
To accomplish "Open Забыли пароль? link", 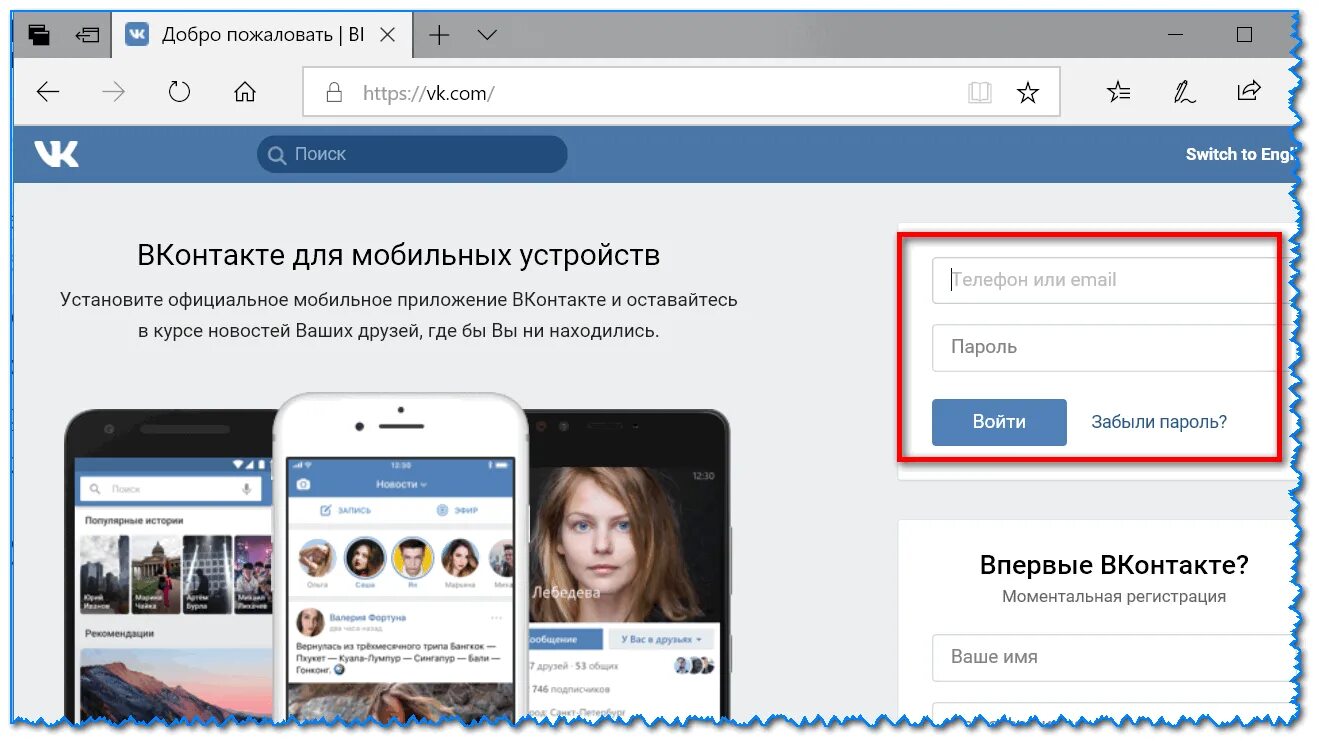I will pyautogui.click(x=1159, y=422).
